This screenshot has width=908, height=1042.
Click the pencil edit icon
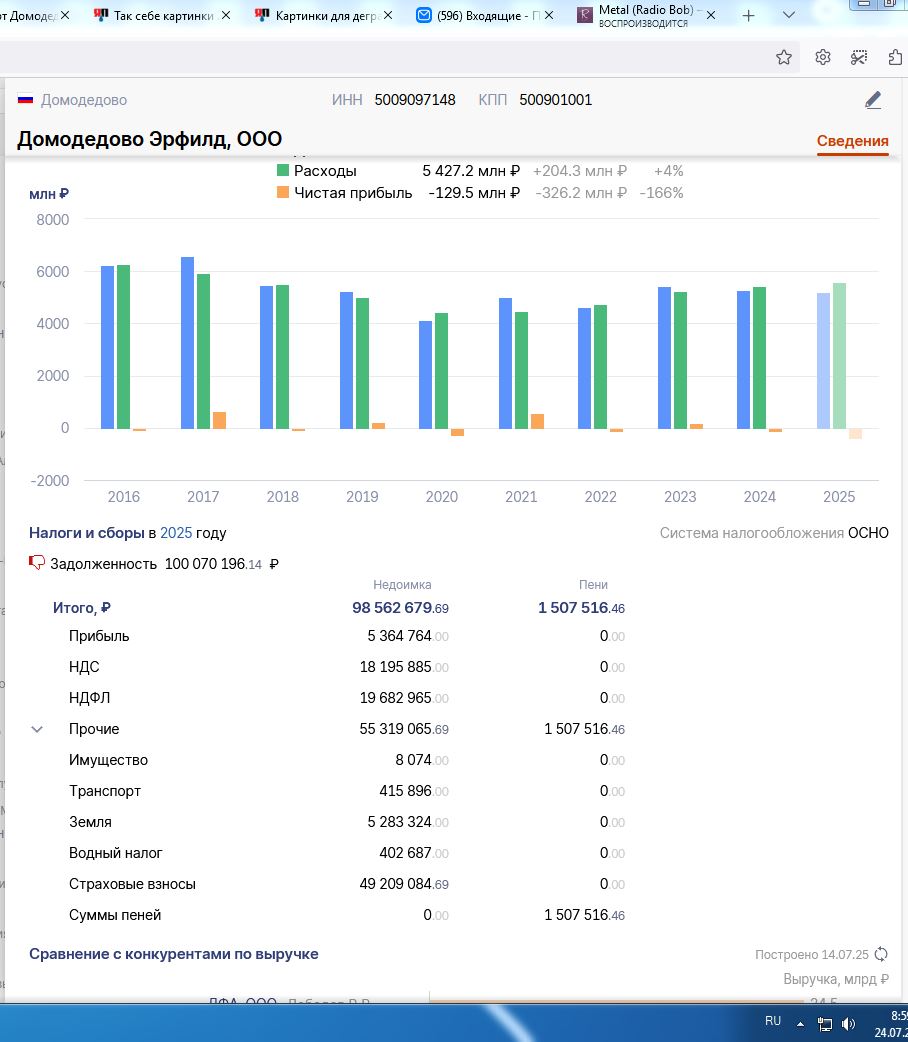873,100
